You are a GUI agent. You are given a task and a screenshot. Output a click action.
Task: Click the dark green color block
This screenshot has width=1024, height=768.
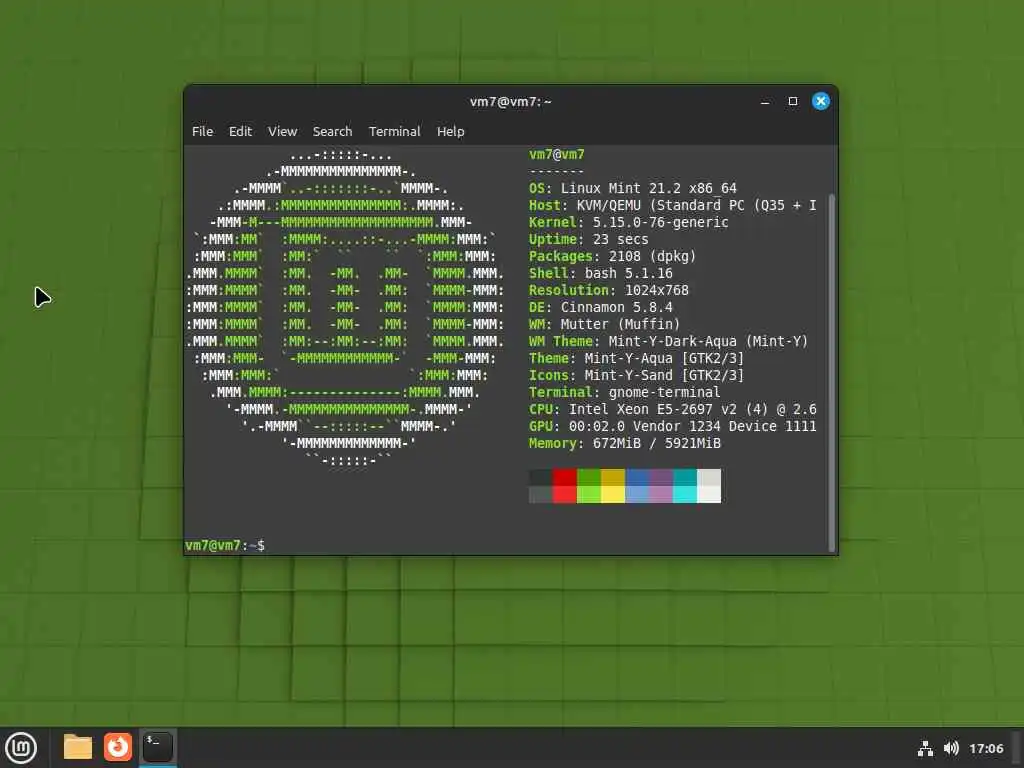coord(588,477)
